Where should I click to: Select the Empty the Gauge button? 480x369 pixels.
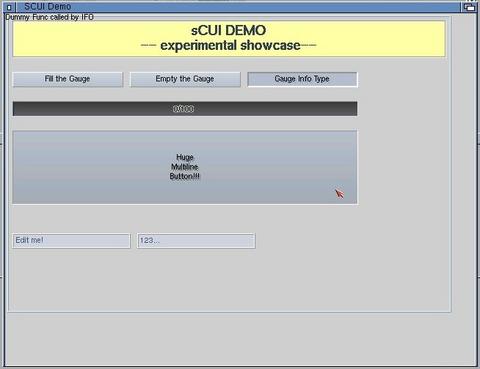tap(185, 79)
